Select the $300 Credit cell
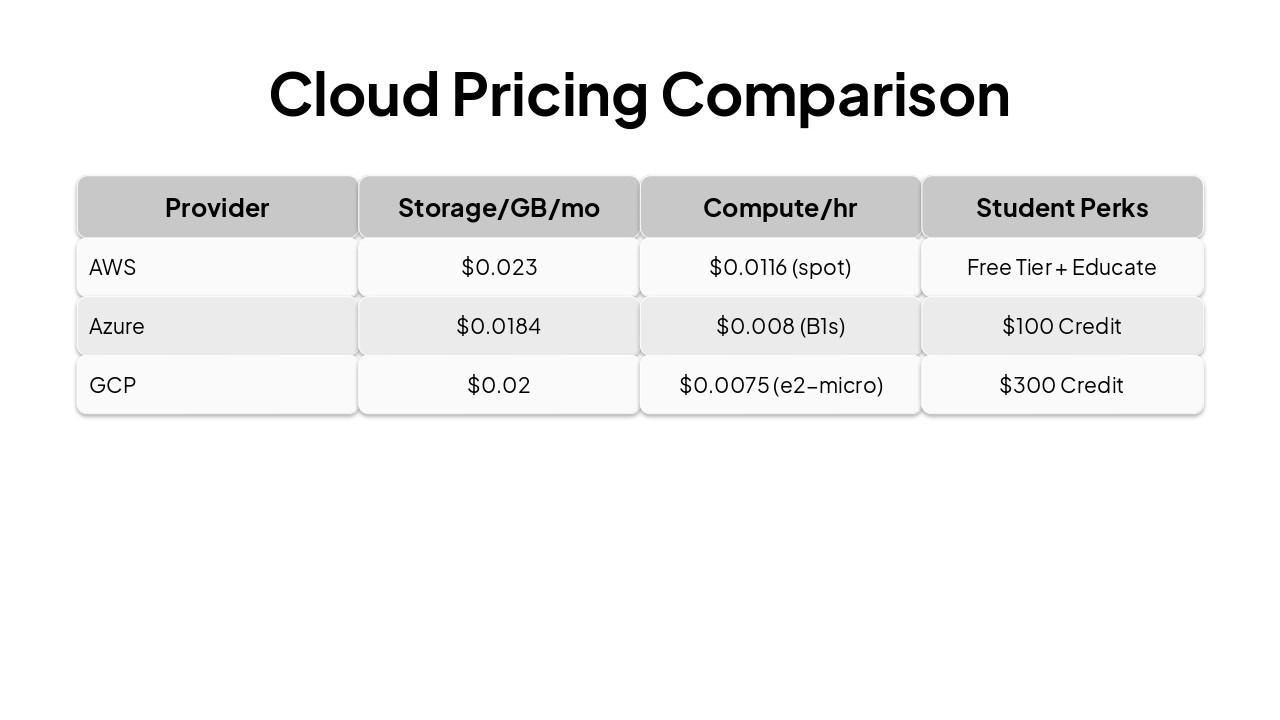1280x720 pixels. coord(1062,385)
